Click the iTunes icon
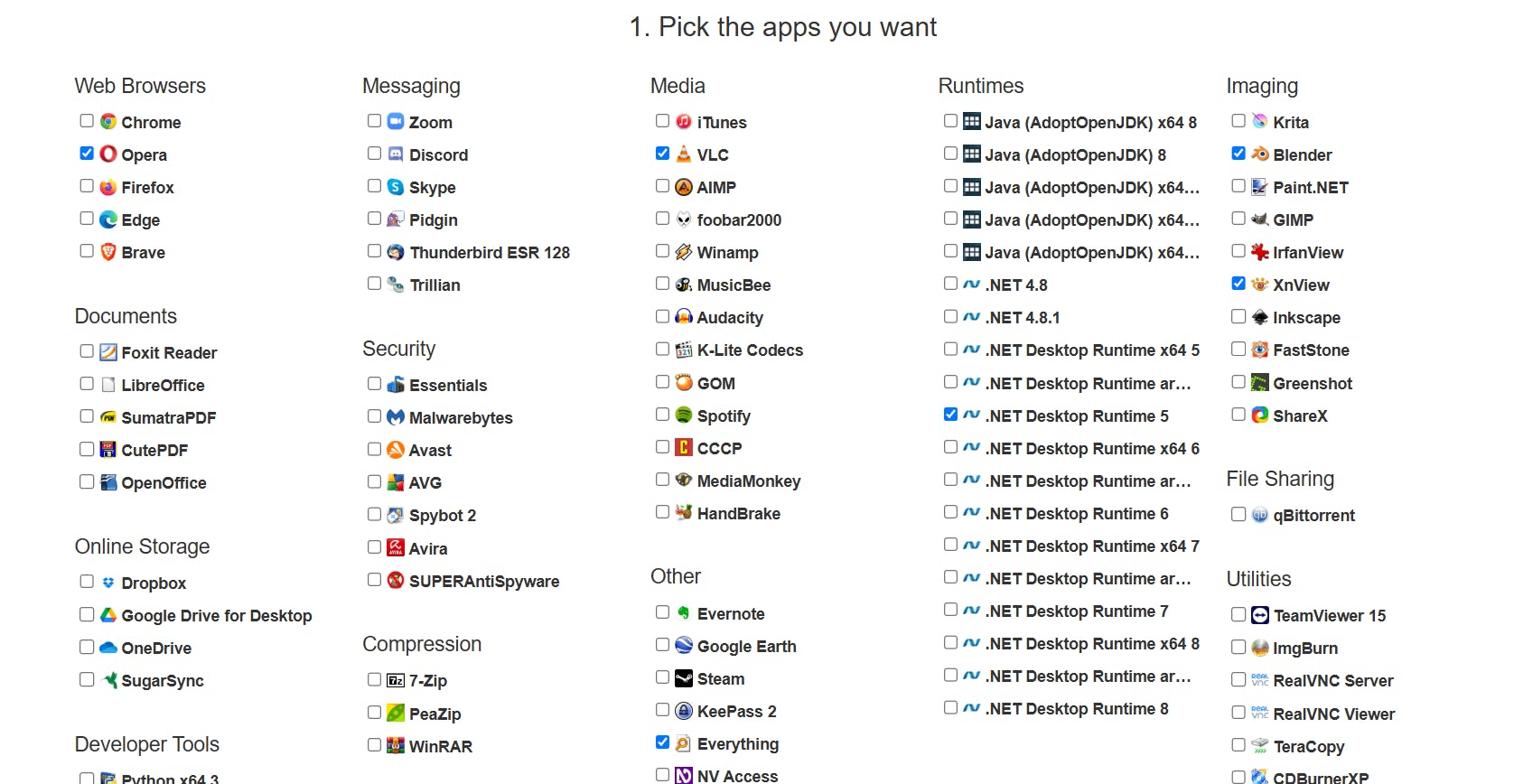The image size is (1514, 784). (684, 122)
